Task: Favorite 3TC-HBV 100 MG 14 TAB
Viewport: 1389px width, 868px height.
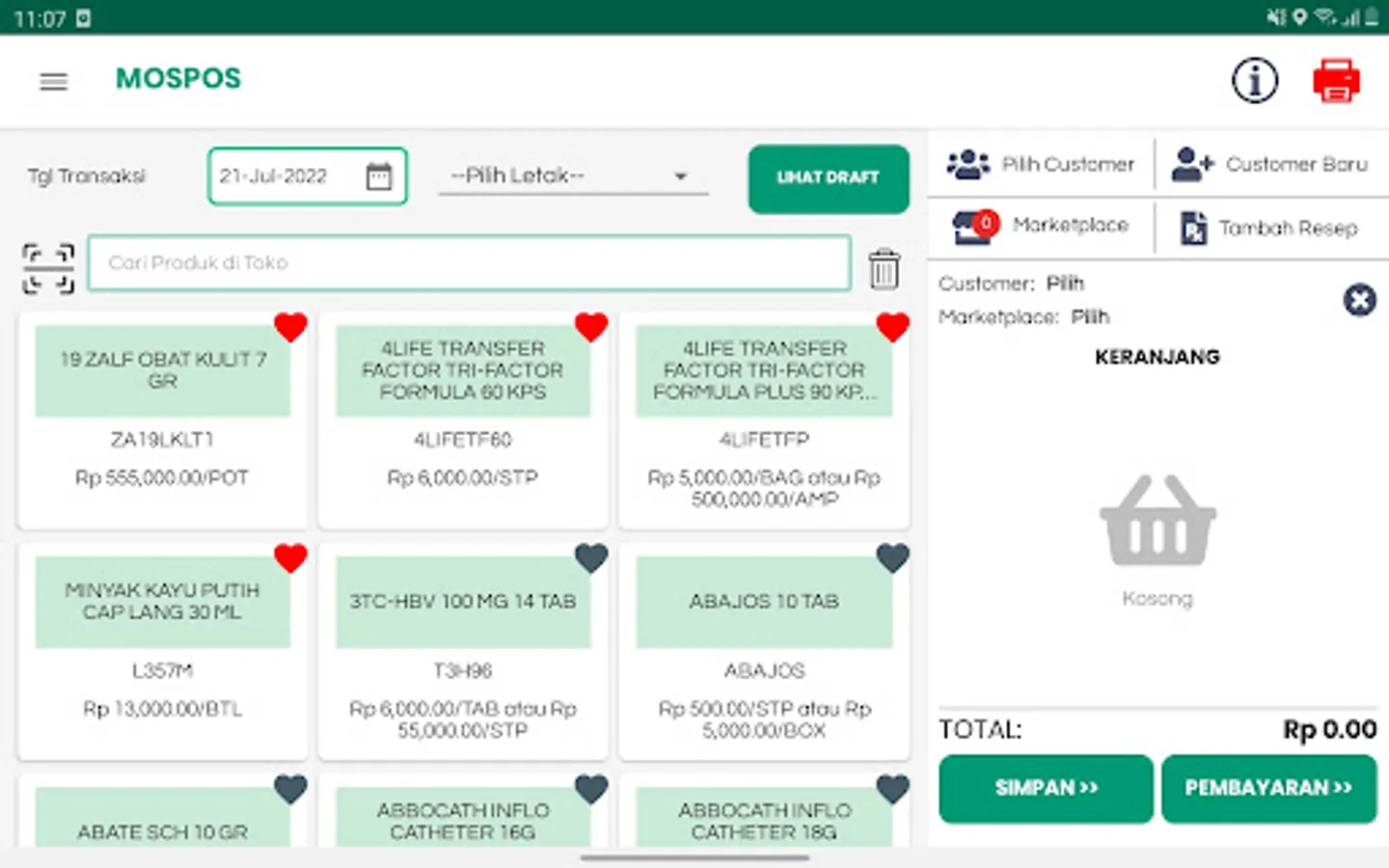Action: 591,558
